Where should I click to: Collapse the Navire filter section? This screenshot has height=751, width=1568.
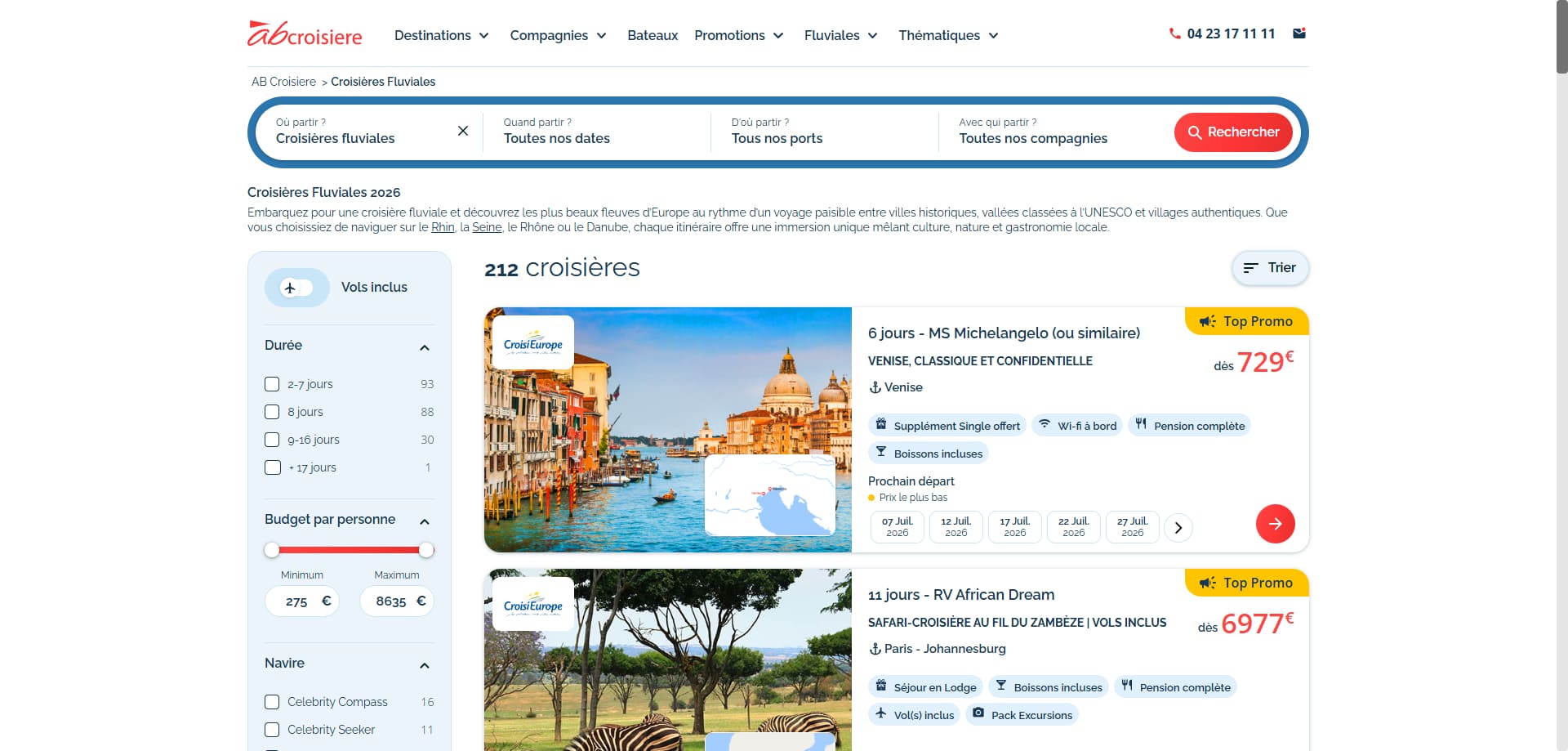click(x=425, y=665)
